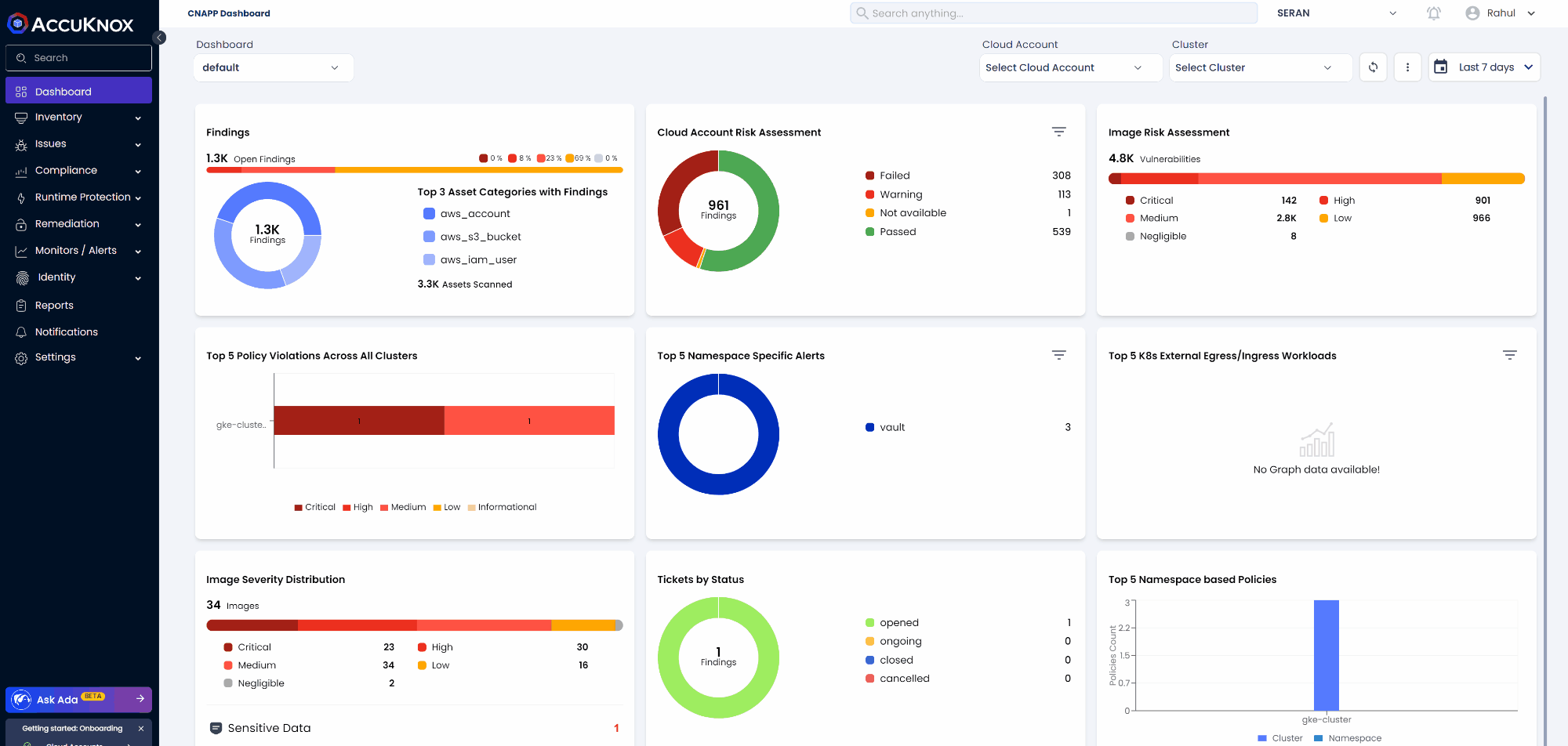Image resolution: width=1568 pixels, height=746 pixels.
Task: Open filter for K8s Egress/Ingress Workloads
Action: pyautogui.click(x=1509, y=355)
